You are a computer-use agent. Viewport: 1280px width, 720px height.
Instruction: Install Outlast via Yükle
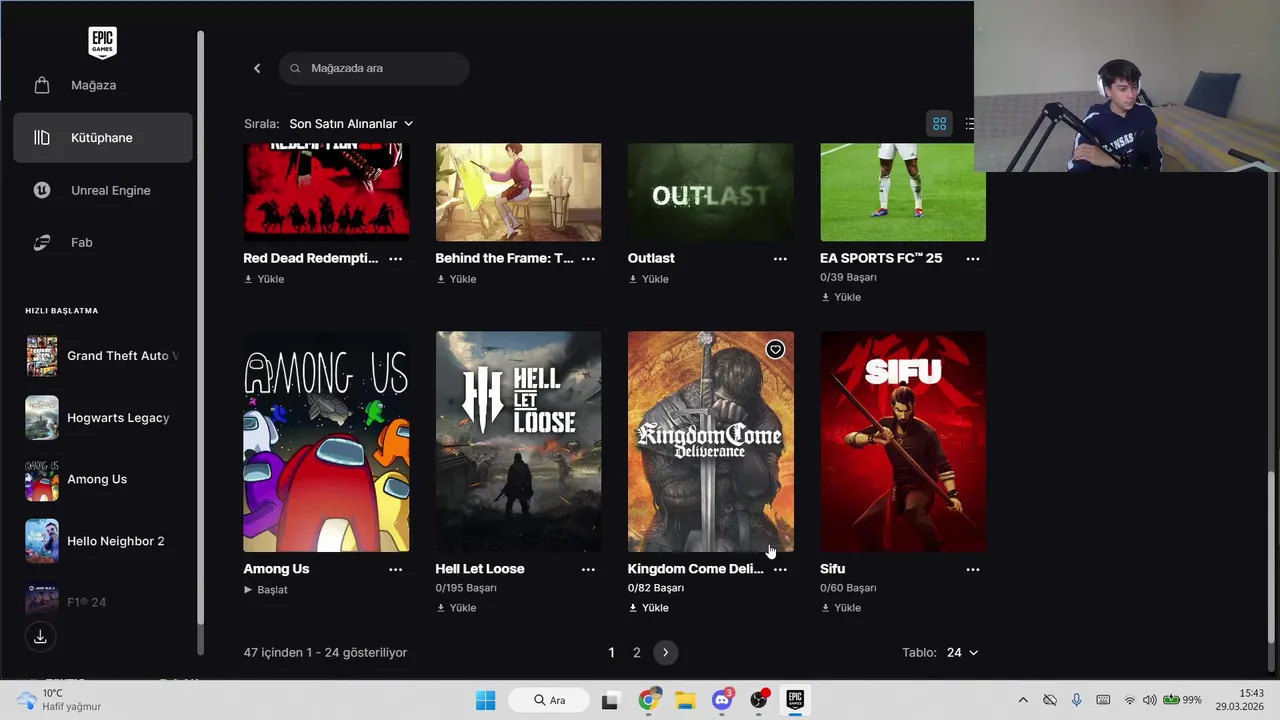tap(648, 279)
